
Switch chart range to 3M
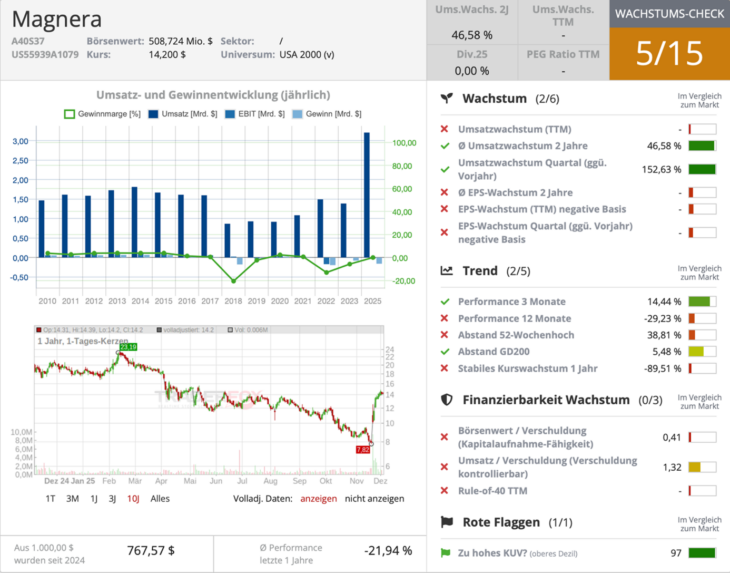point(72,498)
